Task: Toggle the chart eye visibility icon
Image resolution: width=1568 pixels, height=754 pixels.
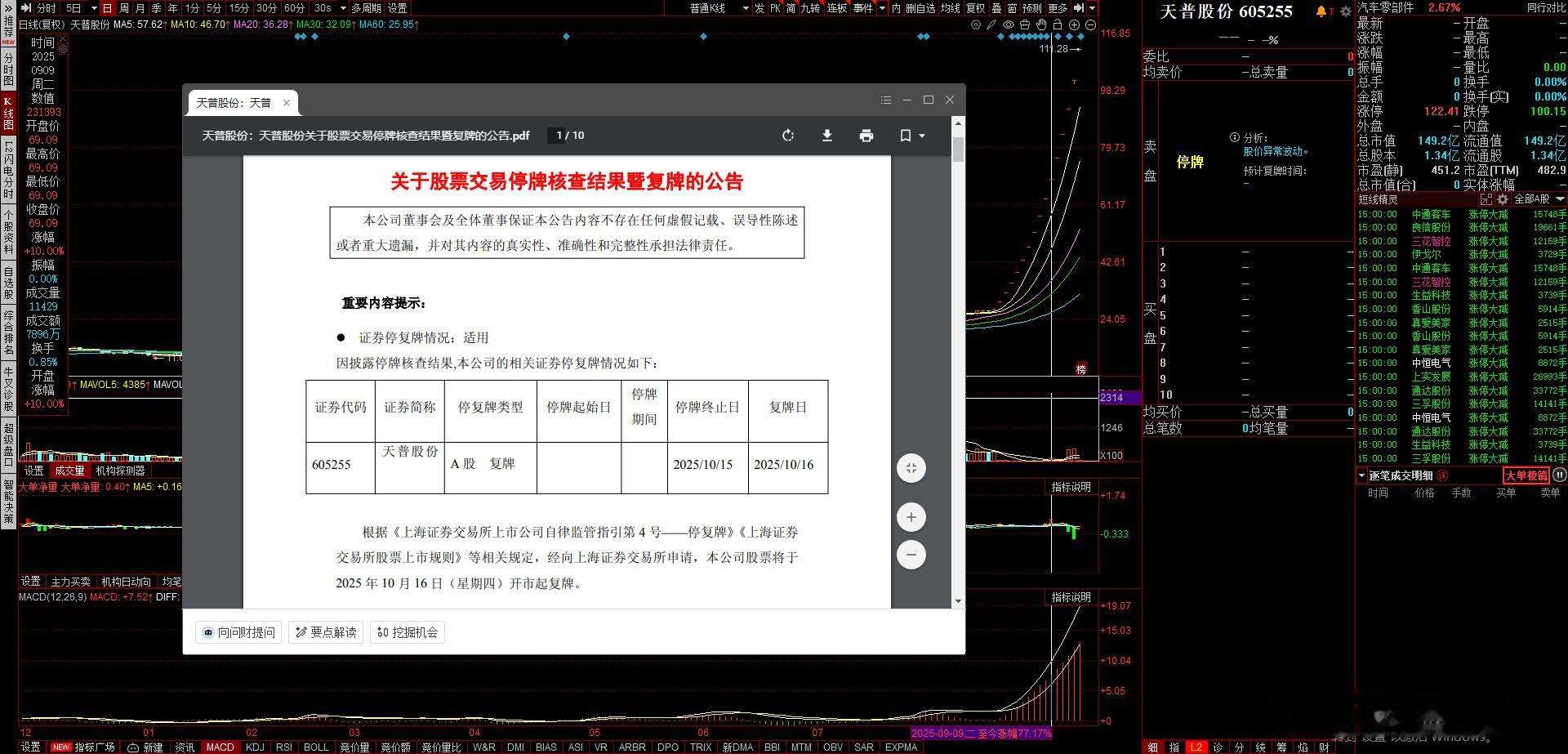Action: point(1009,25)
